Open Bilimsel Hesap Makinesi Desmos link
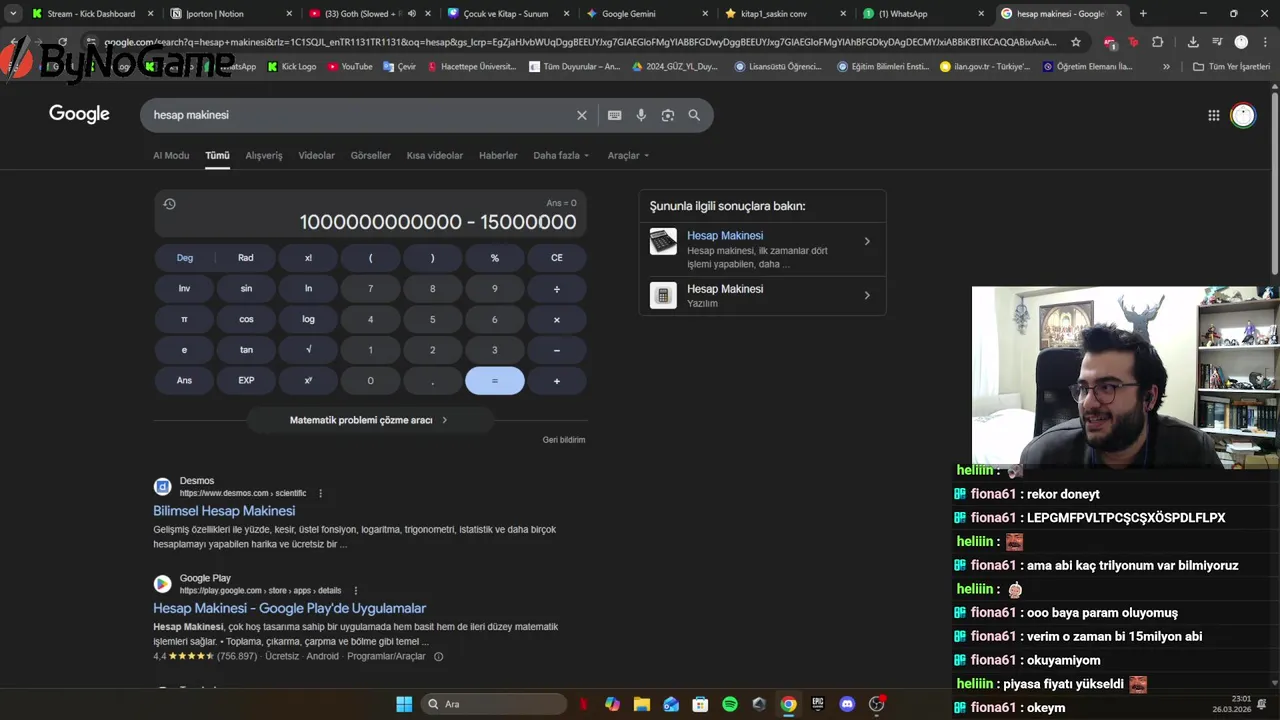This screenshot has width=1280, height=720. (x=224, y=511)
